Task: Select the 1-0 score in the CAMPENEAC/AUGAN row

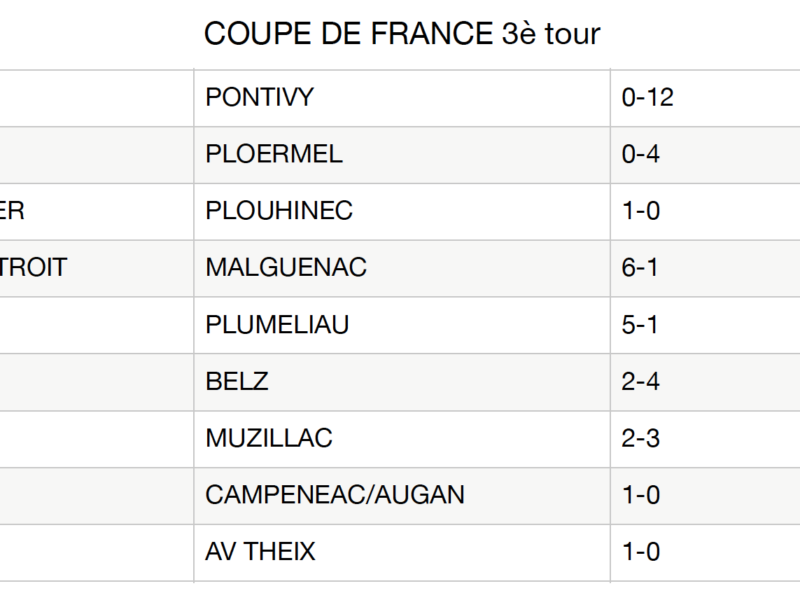Action: tap(641, 495)
